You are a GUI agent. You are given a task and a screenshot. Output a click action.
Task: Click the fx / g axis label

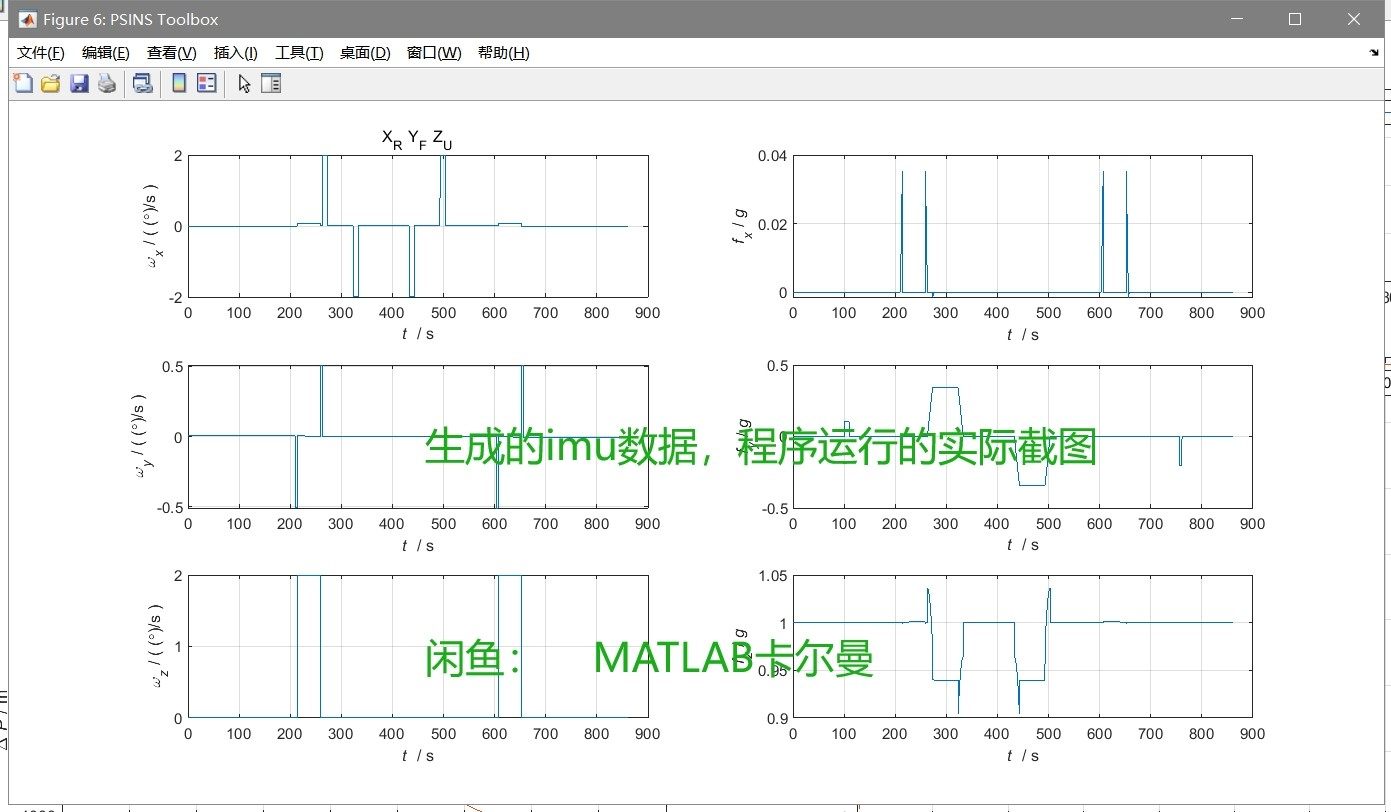(742, 227)
